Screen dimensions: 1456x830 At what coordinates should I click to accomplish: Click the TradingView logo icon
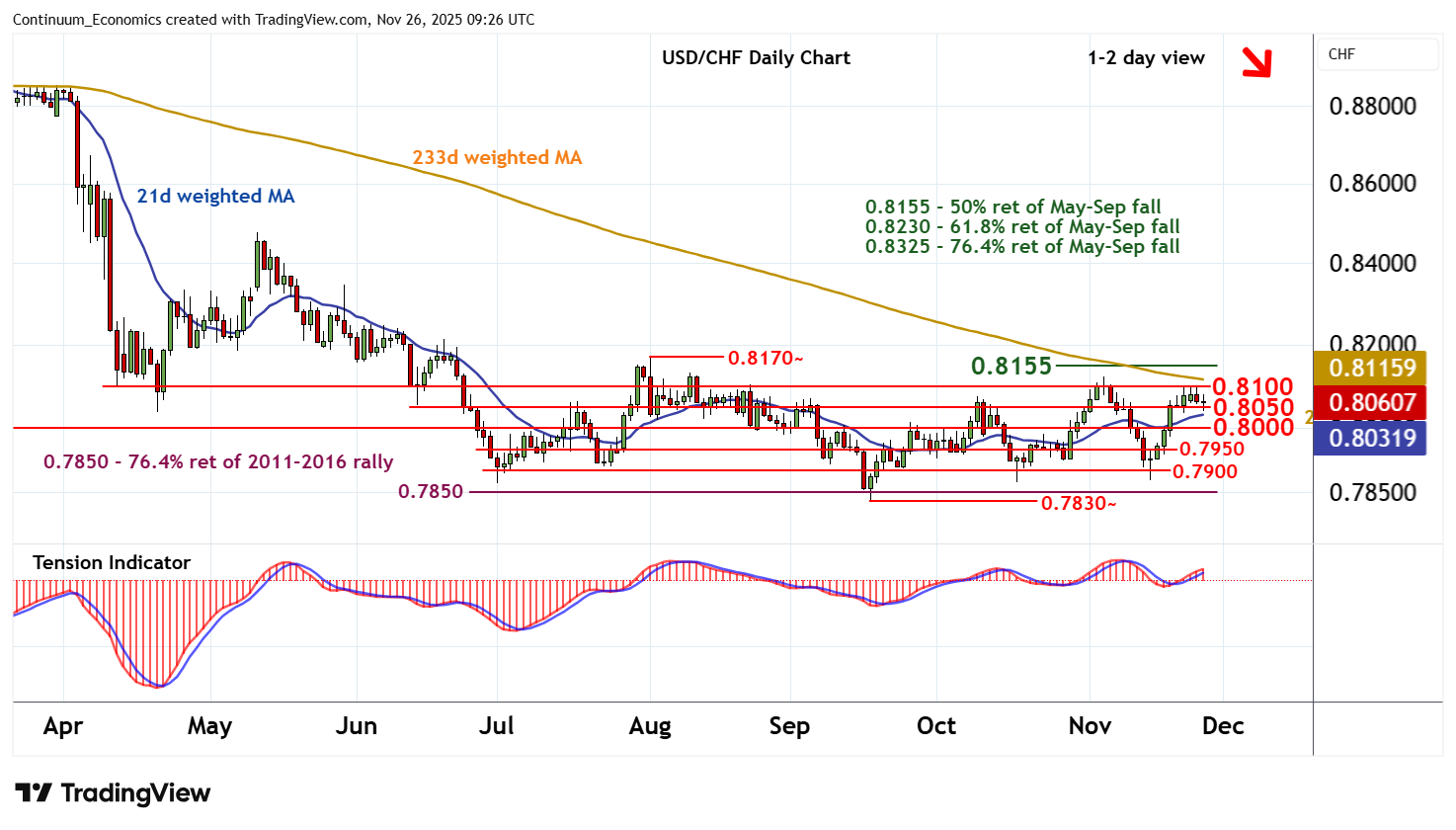34,793
